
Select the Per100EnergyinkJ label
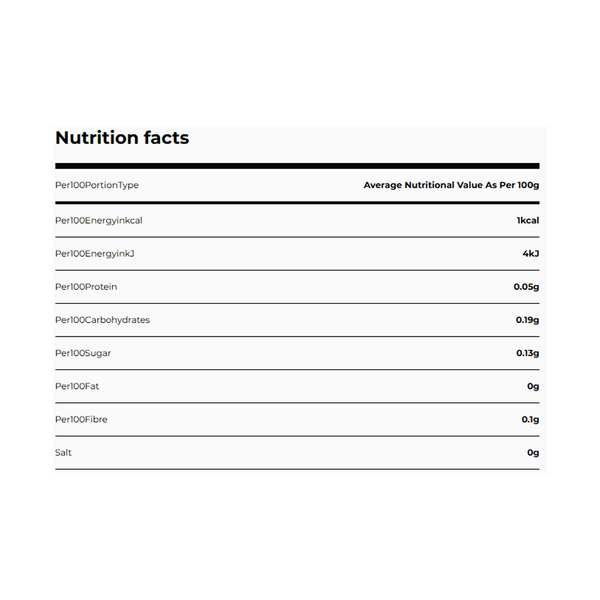click(x=95, y=253)
